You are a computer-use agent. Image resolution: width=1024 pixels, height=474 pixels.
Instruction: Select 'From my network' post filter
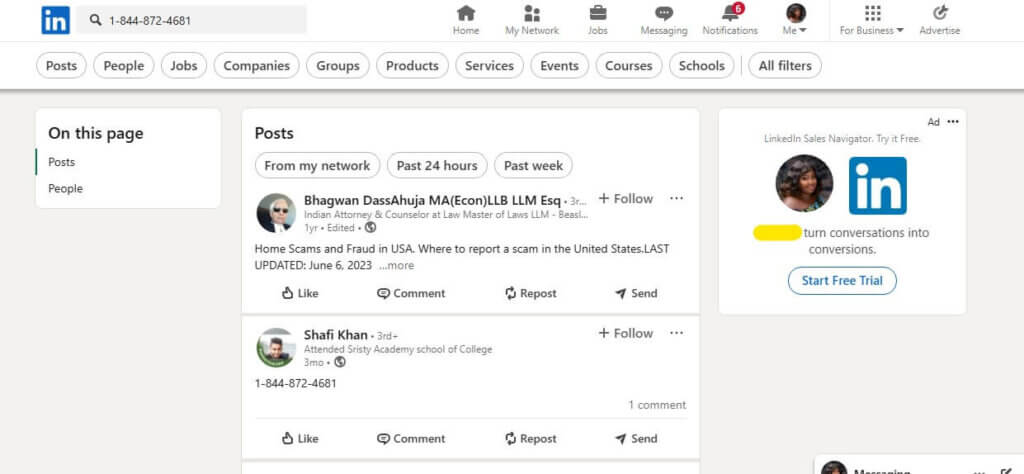pos(317,165)
